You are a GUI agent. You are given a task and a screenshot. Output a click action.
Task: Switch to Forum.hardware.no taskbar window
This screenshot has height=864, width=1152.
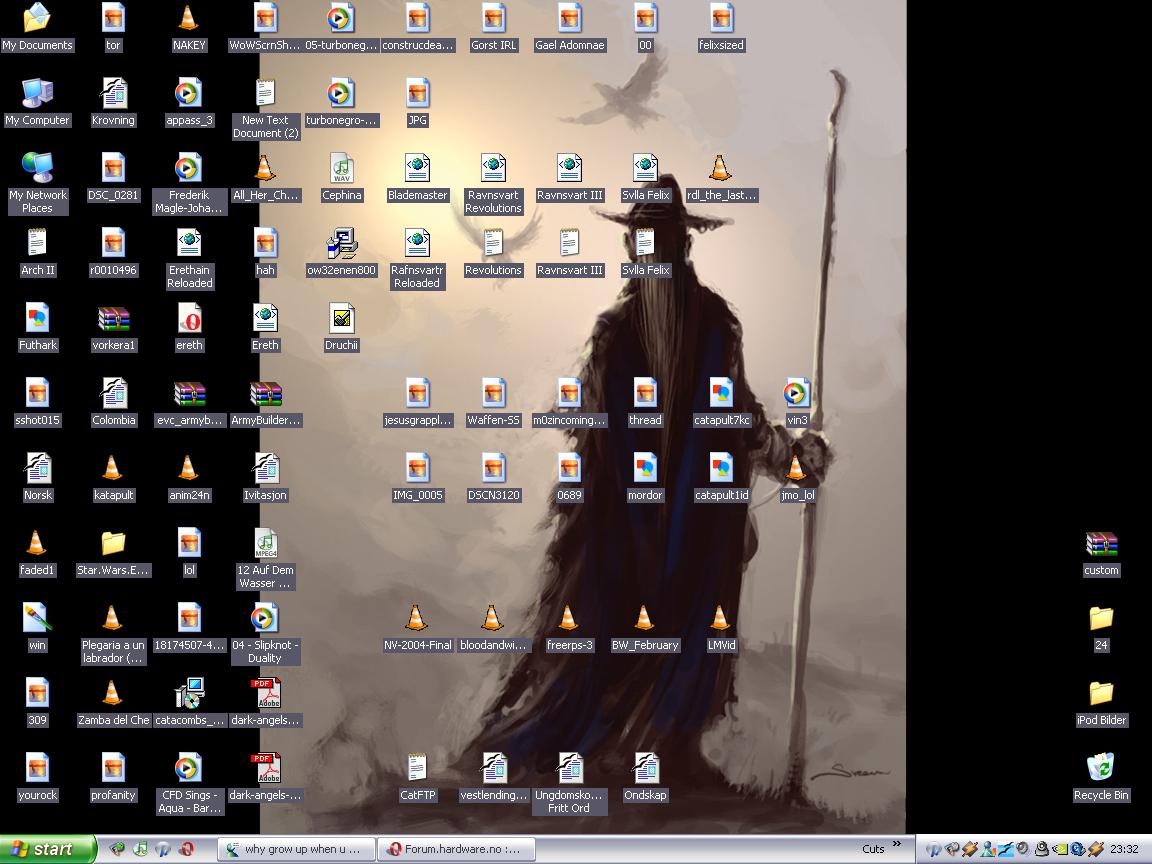(456, 849)
